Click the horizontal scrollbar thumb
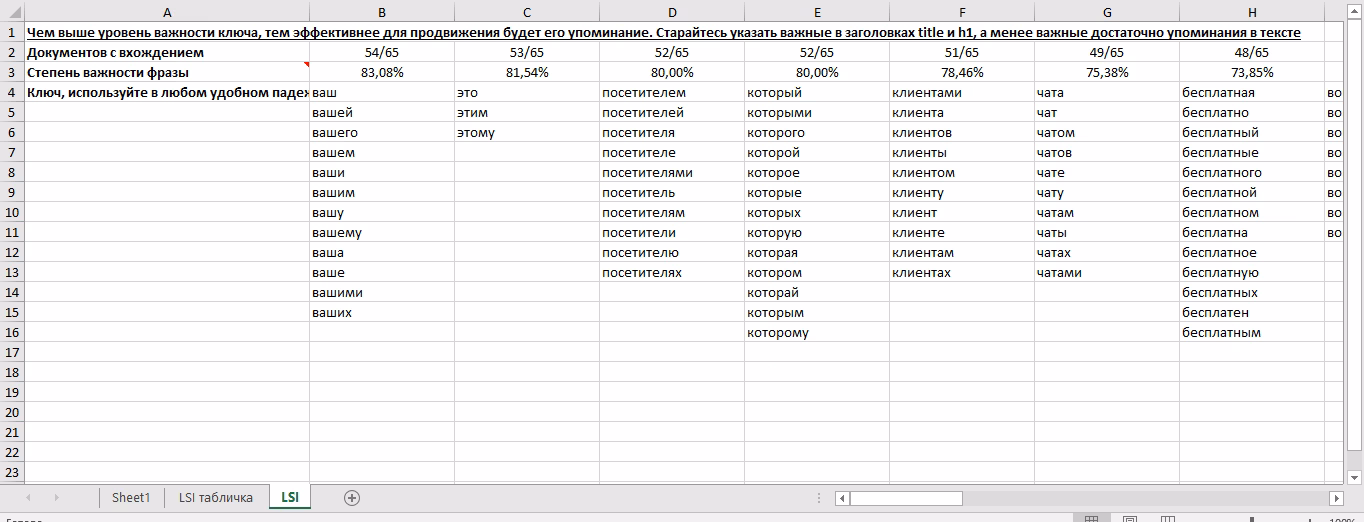Viewport: 1364px width, 522px height. pyautogui.click(x=905, y=498)
